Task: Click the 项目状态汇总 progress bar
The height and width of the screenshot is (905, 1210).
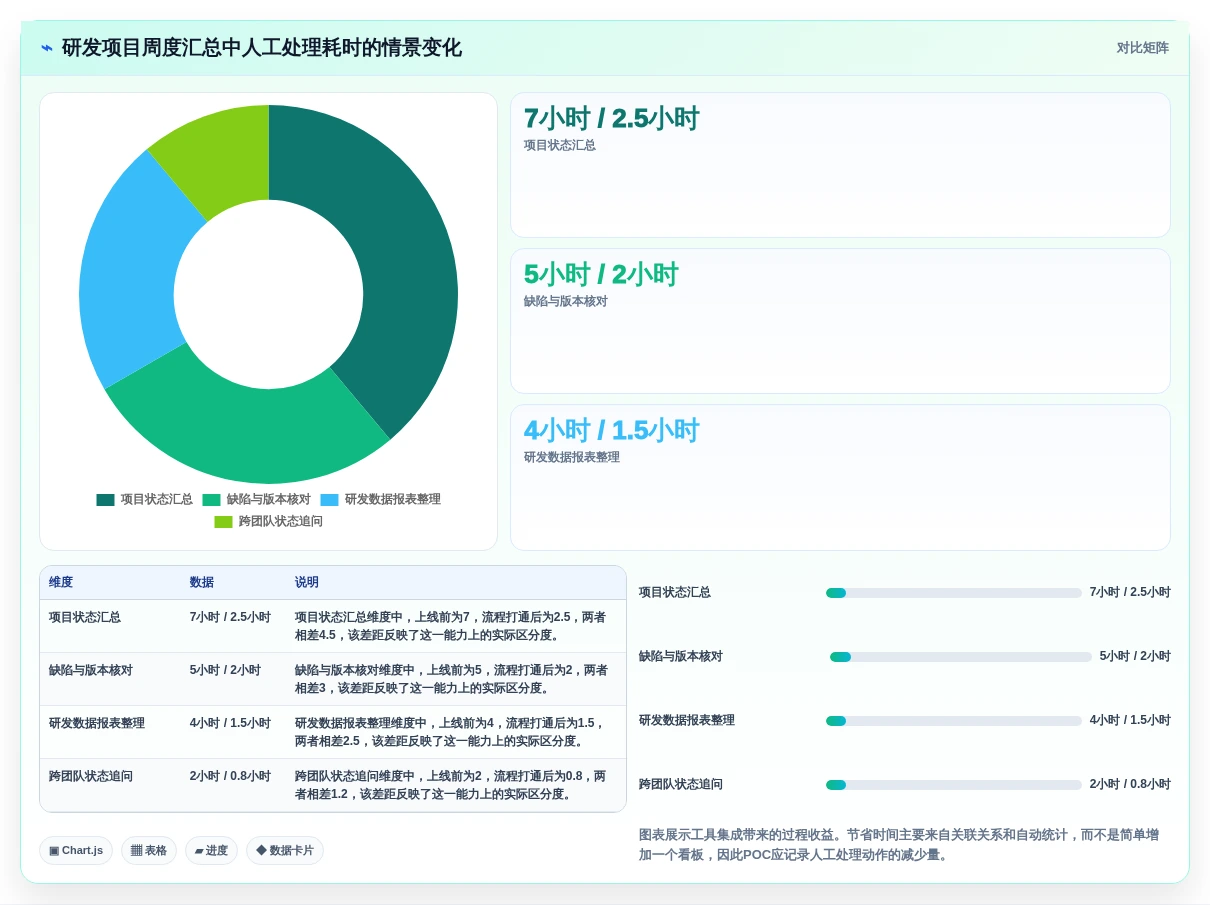Action: click(954, 593)
